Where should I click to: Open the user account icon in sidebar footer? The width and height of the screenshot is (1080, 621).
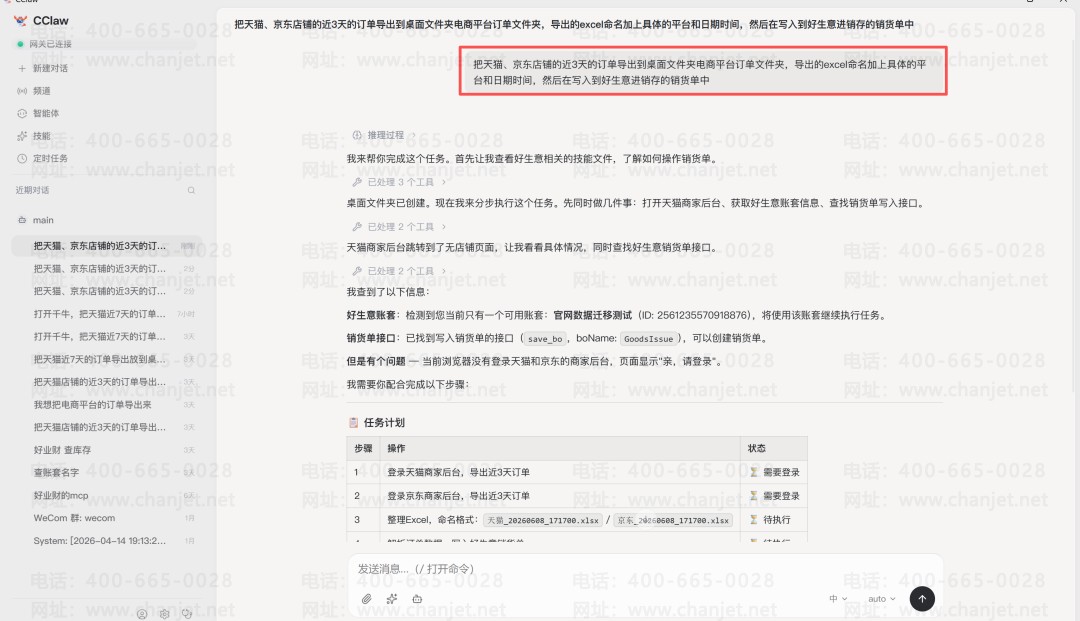pyautogui.click(x=142, y=613)
